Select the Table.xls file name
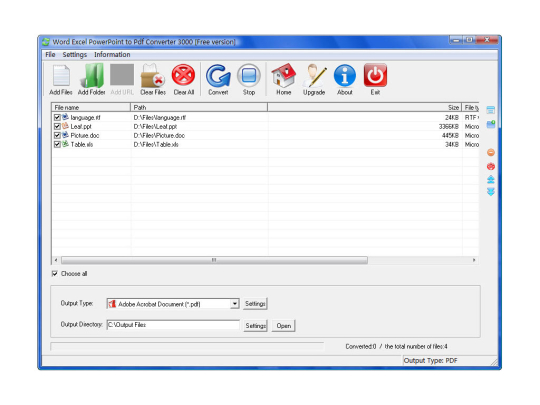 [x=82, y=144]
